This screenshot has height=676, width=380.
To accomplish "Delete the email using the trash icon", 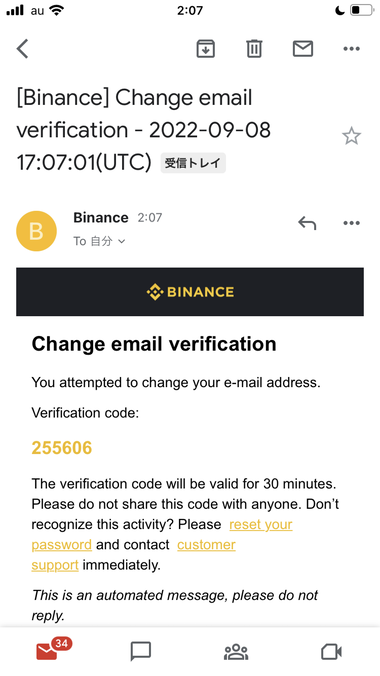I will point(254,48).
